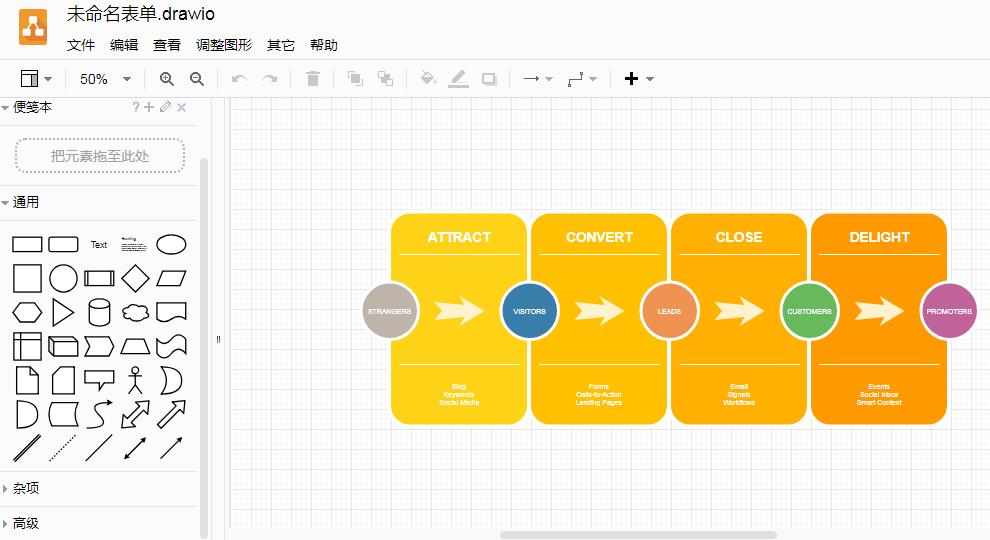Viewport: 990px width, 540px height.
Task: Click the CLOSE heading text
Action: 739,237
